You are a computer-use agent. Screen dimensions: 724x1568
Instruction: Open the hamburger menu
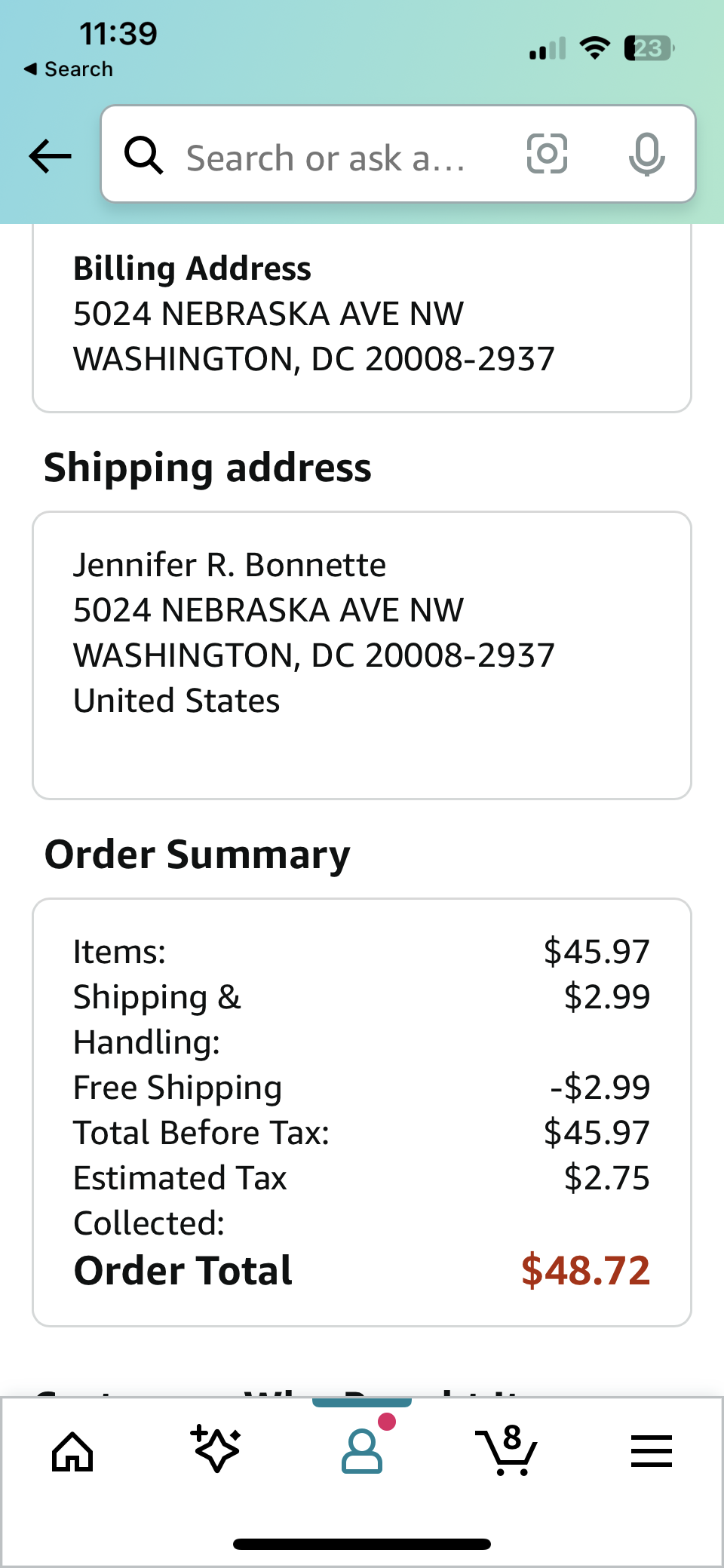[x=652, y=1450]
